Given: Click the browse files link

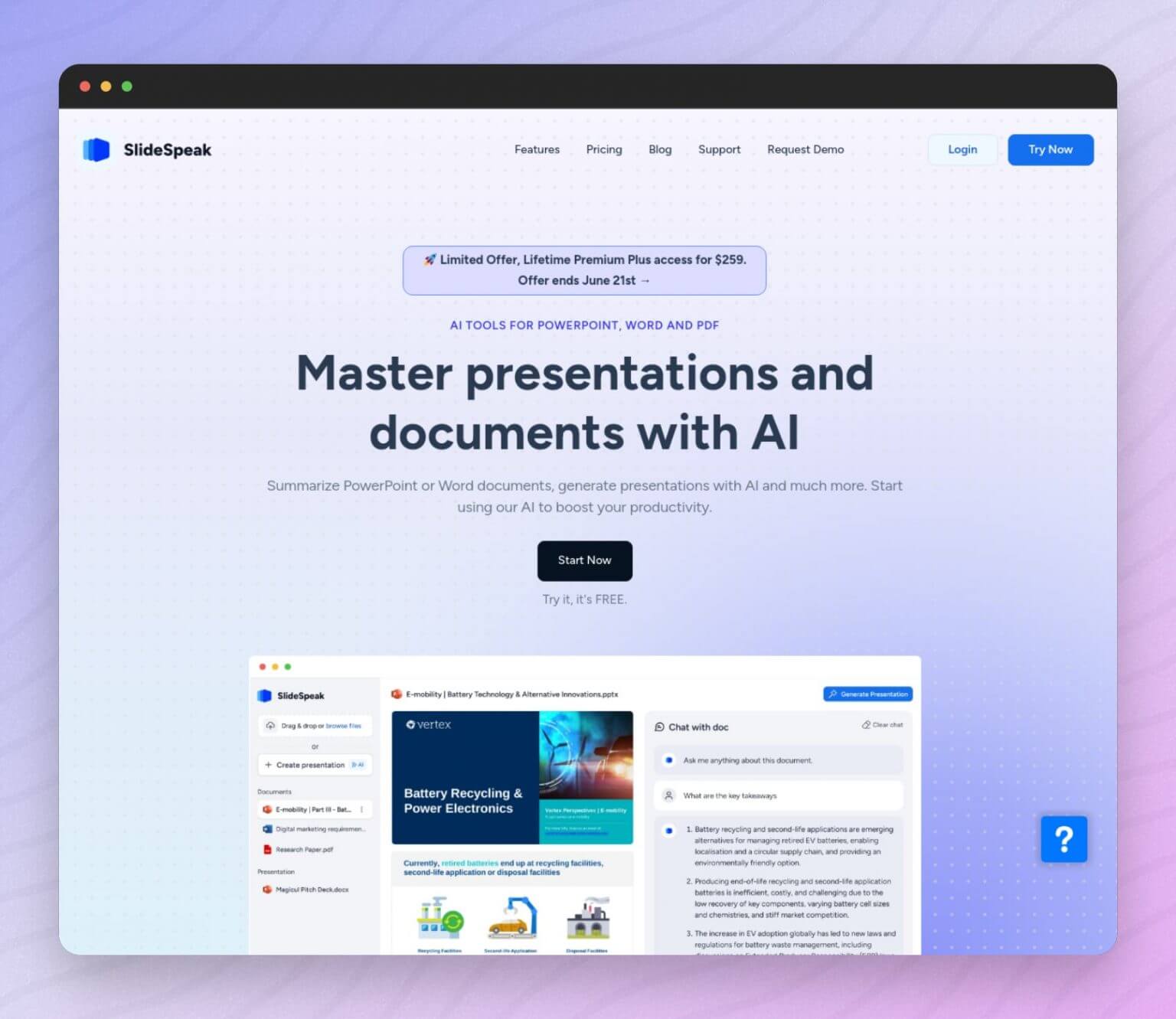Looking at the screenshot, I should 344,726.
